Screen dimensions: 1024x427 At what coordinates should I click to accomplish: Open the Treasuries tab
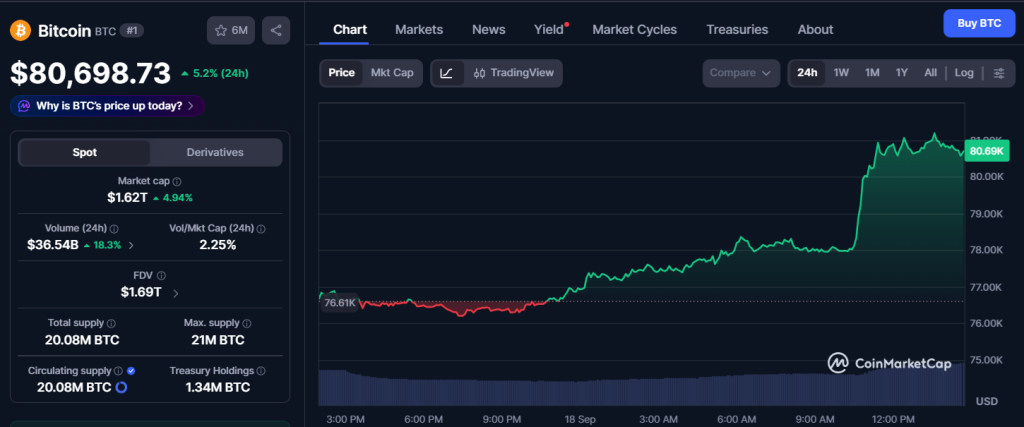737,29
